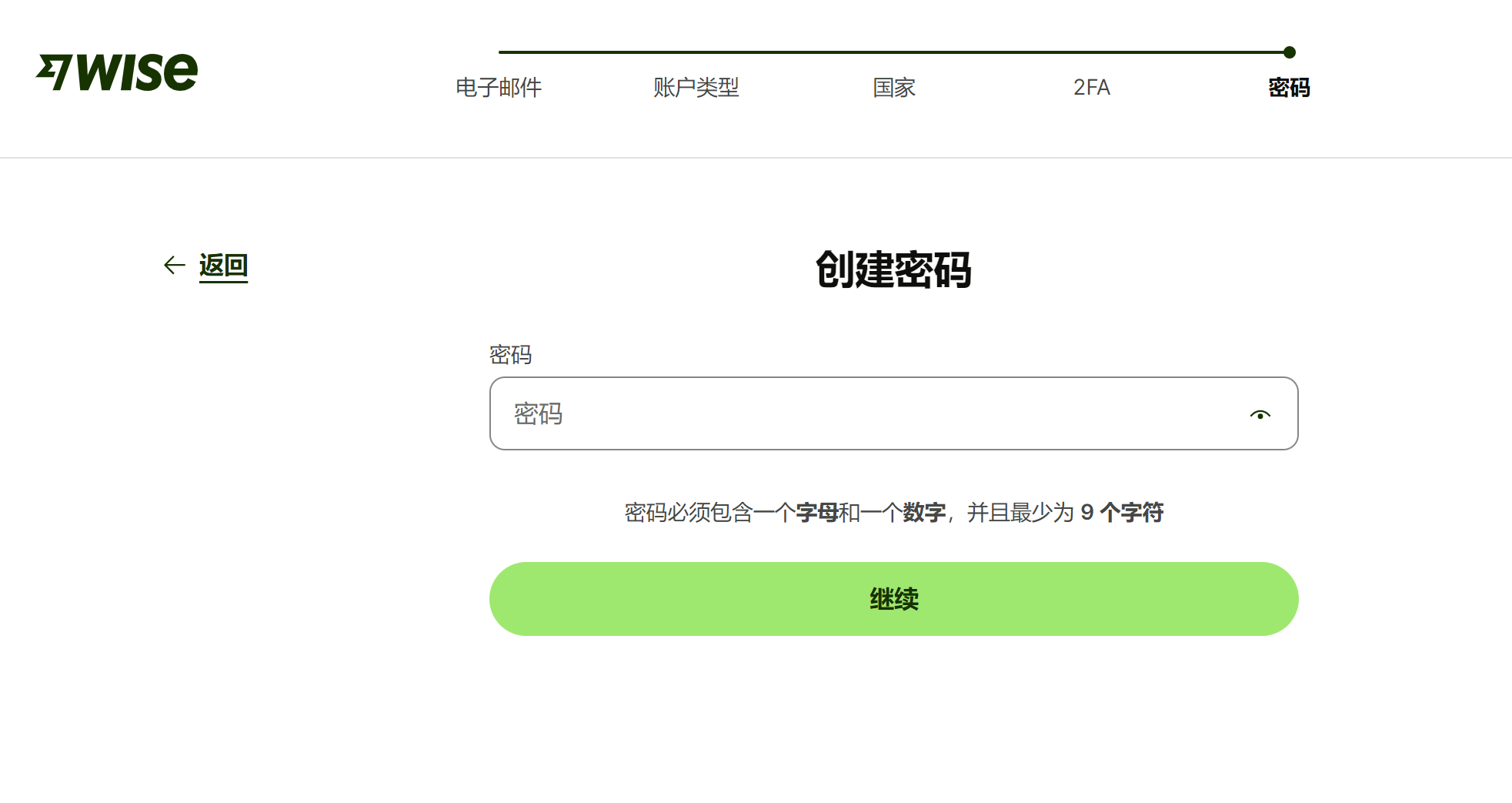Click the dot at the progress bar's end

pyautogui.click(x=1290, y=52)
